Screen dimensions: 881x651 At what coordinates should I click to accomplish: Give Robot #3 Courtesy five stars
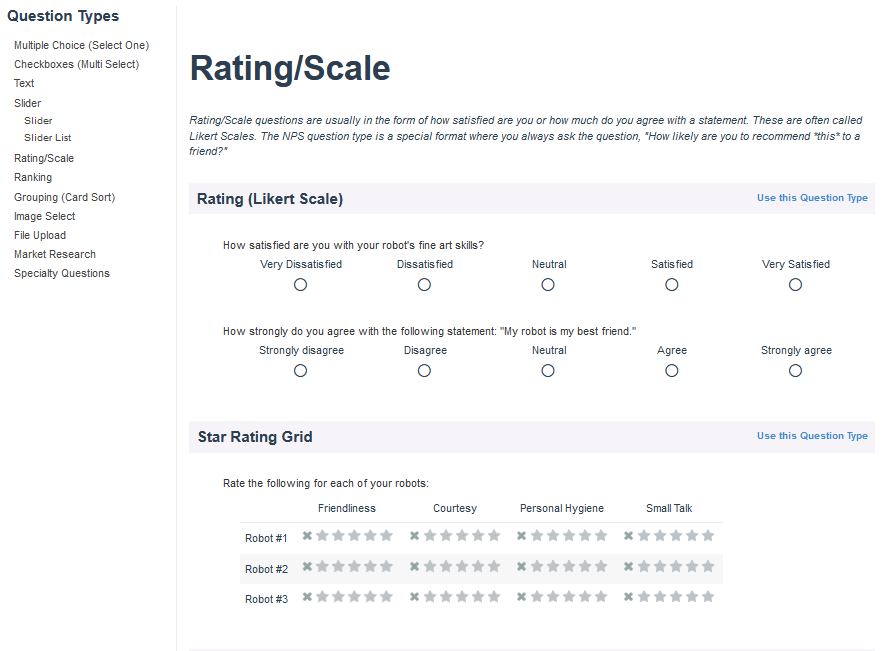(494, 597)
